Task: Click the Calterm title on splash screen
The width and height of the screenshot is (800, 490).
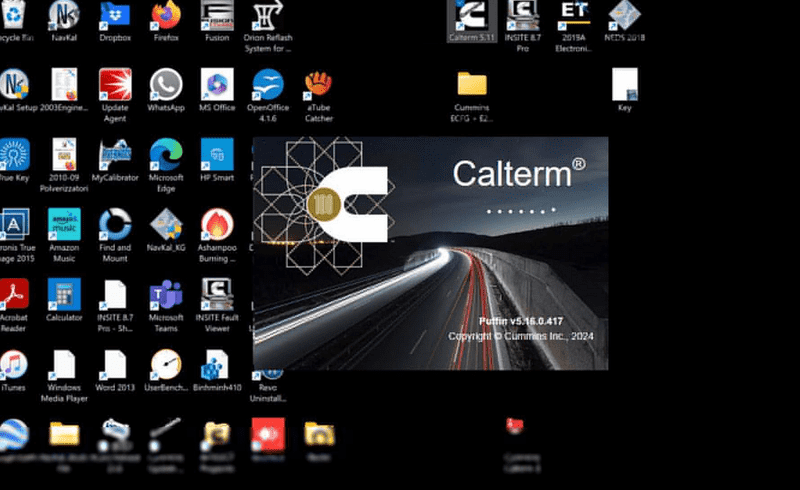Action: (x=519, y=174)
